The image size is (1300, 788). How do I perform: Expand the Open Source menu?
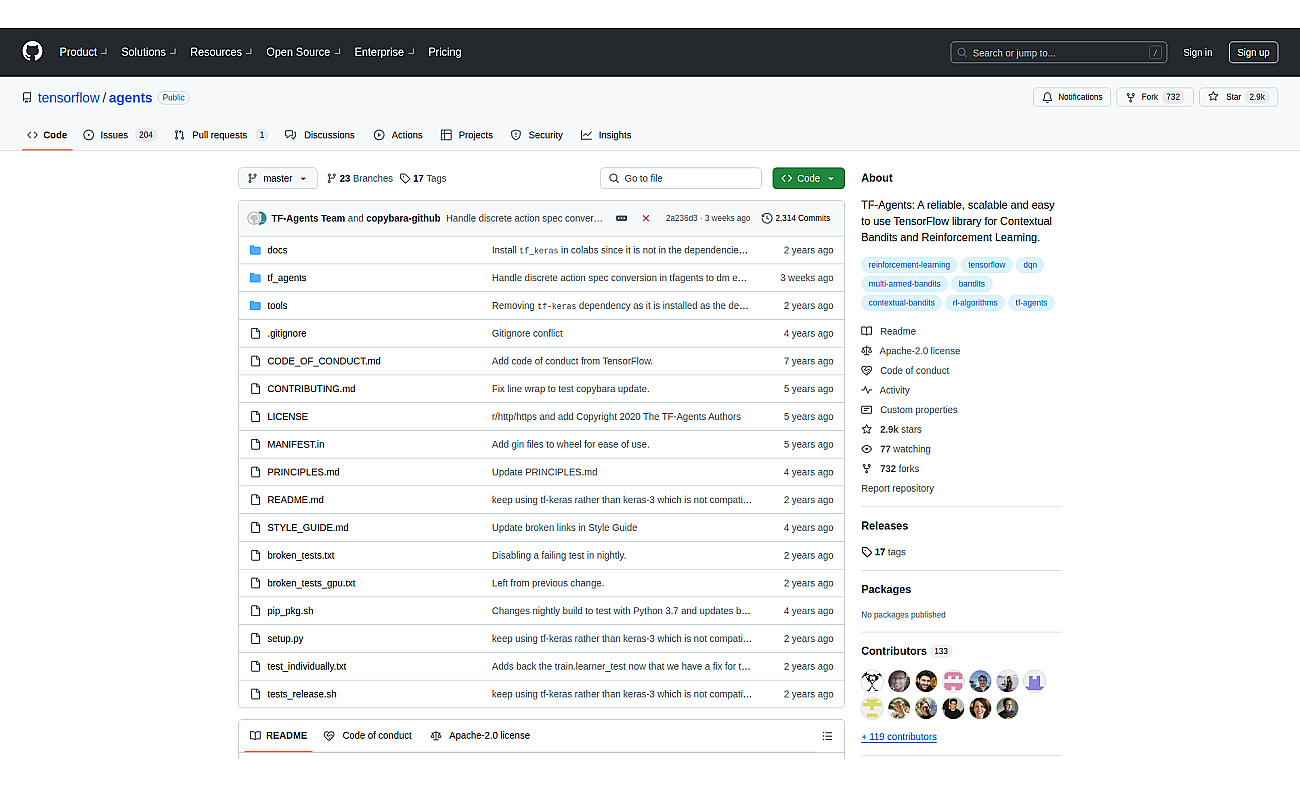303,52
